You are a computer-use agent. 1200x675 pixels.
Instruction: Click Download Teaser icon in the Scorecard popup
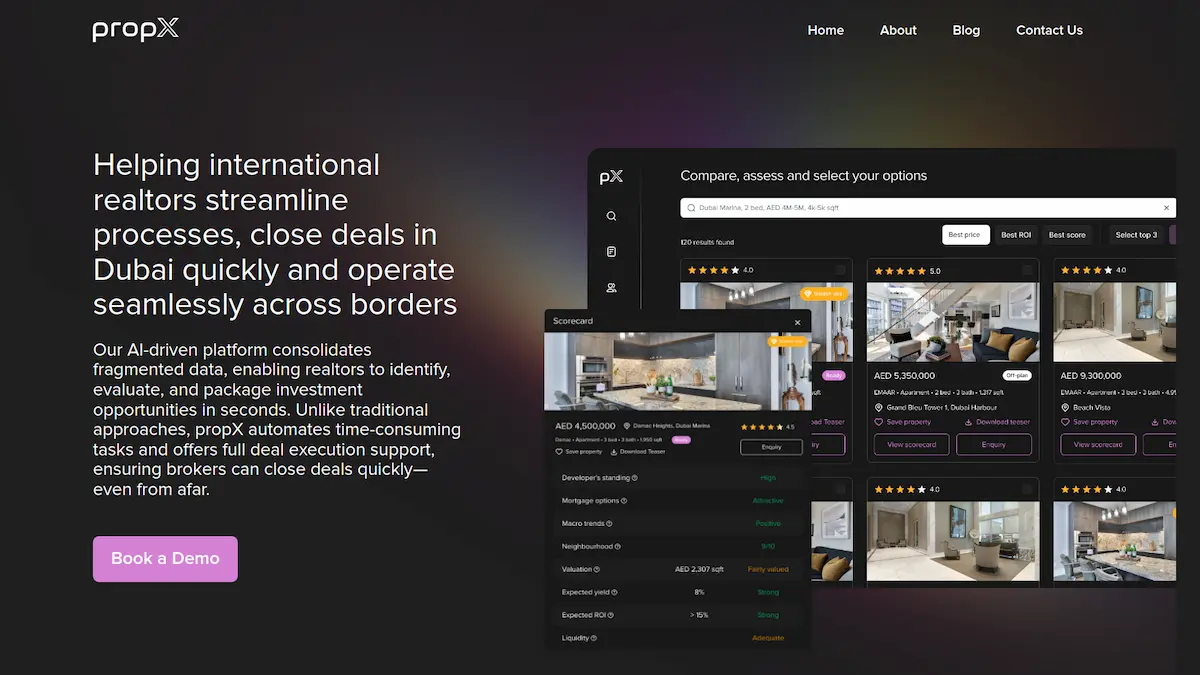(x=613, y=451)
